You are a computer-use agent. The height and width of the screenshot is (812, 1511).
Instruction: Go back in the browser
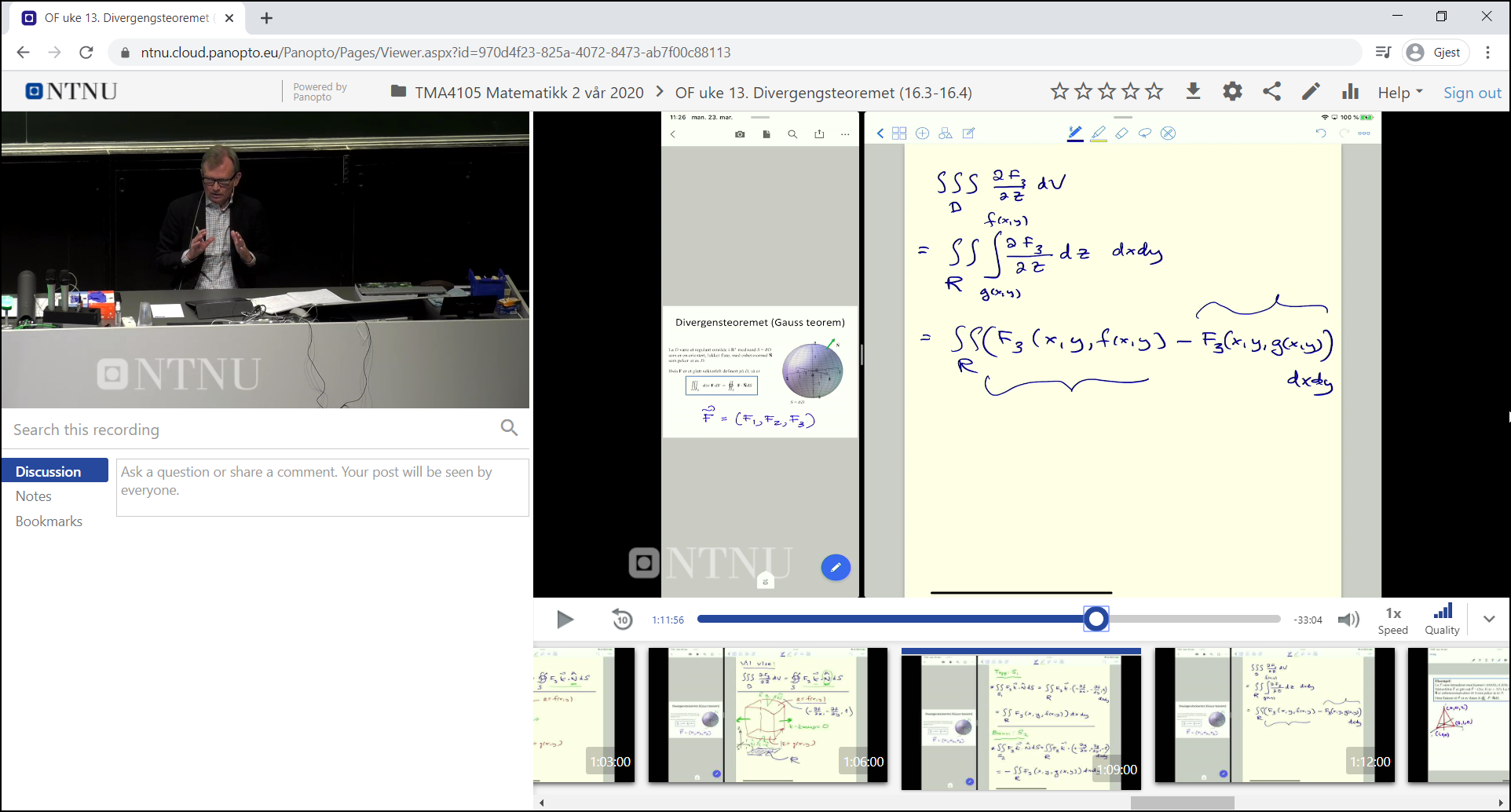point(23,53)
